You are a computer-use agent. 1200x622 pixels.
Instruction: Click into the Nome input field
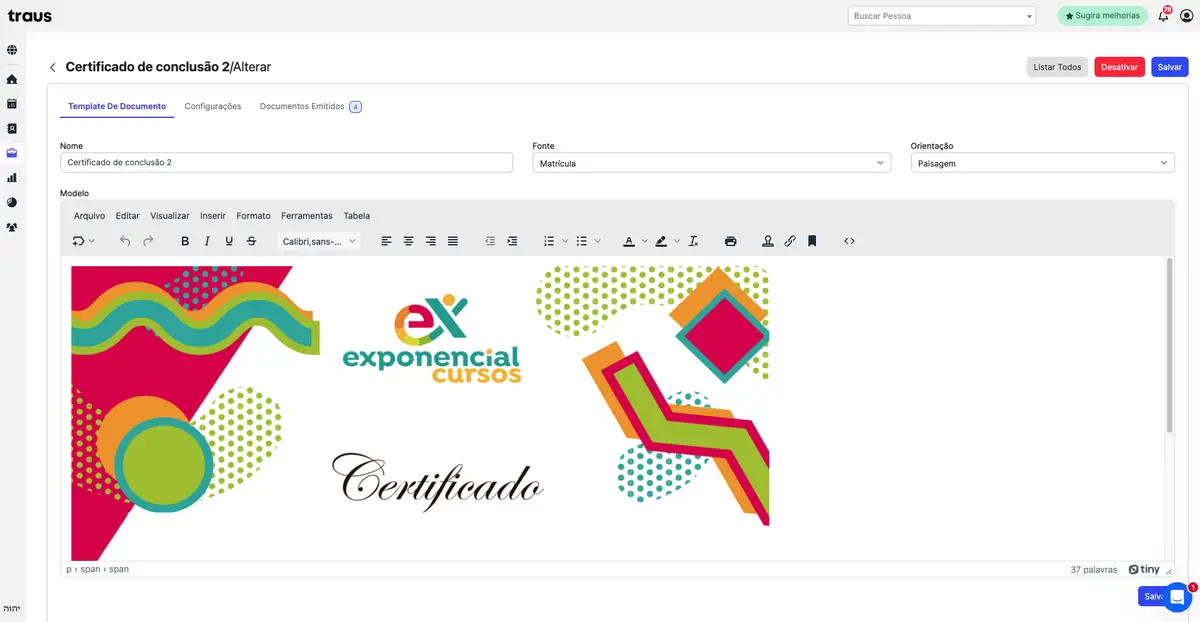point(286,162)
